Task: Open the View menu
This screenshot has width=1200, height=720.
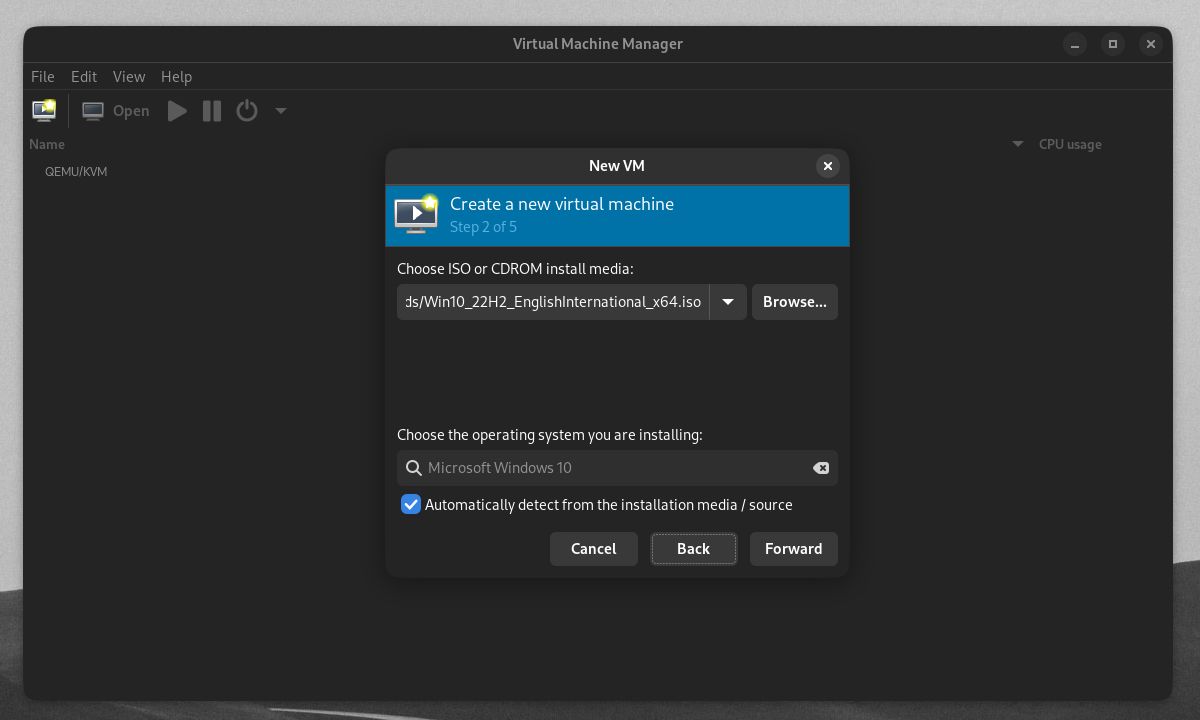Action: 129,76
